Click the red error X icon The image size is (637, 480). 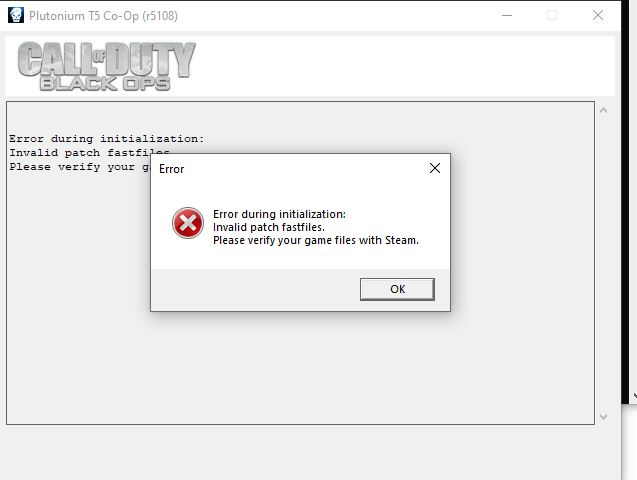(x=188, y=223)
